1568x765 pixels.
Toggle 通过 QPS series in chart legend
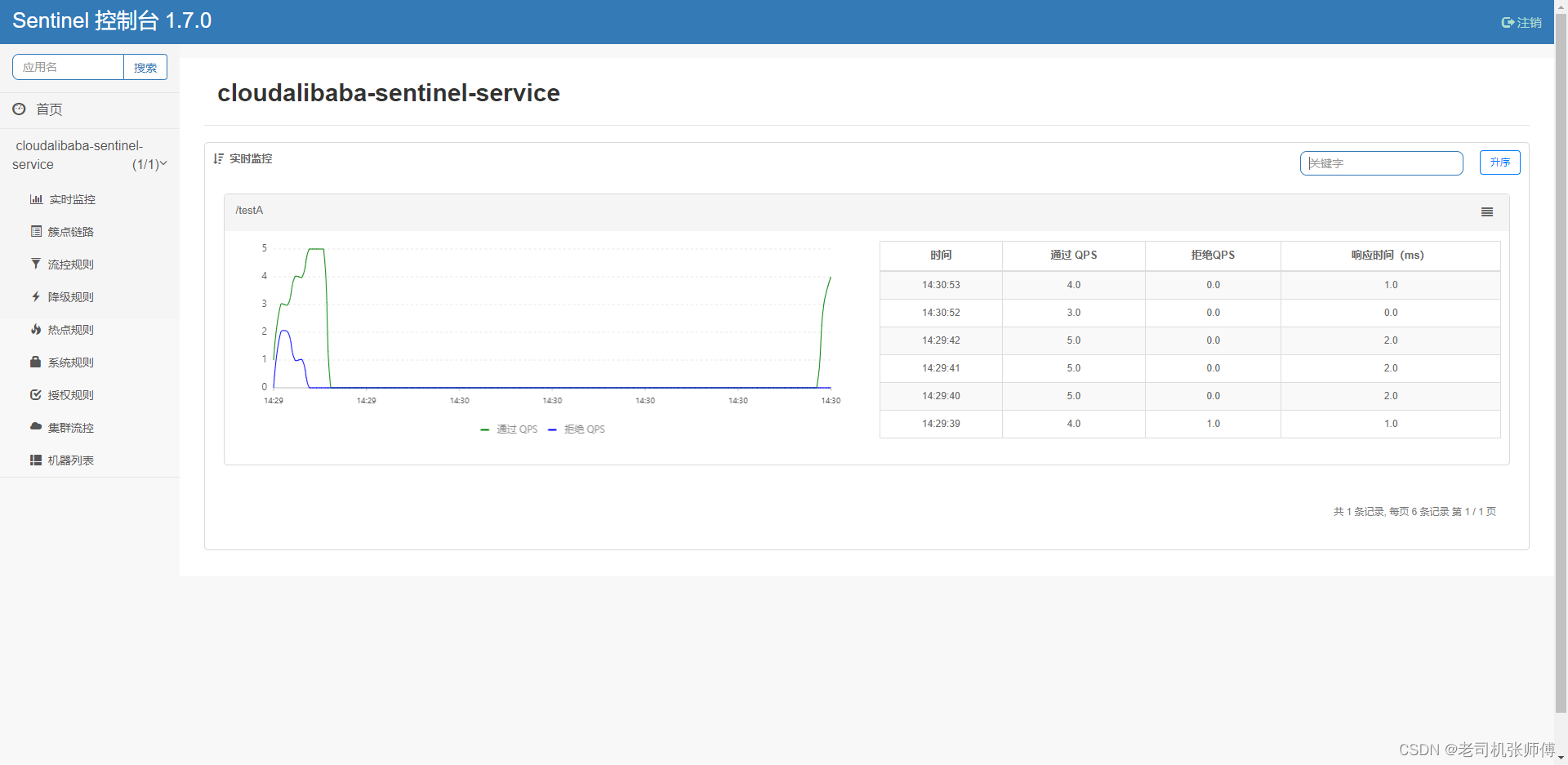click(x=510, y=429)
